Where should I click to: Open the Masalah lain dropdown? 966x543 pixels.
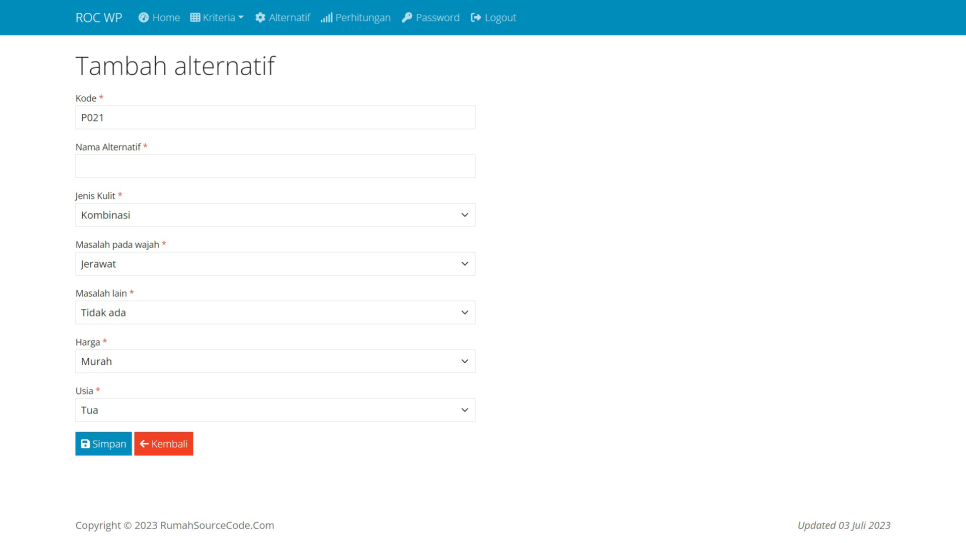pos(275,313)
